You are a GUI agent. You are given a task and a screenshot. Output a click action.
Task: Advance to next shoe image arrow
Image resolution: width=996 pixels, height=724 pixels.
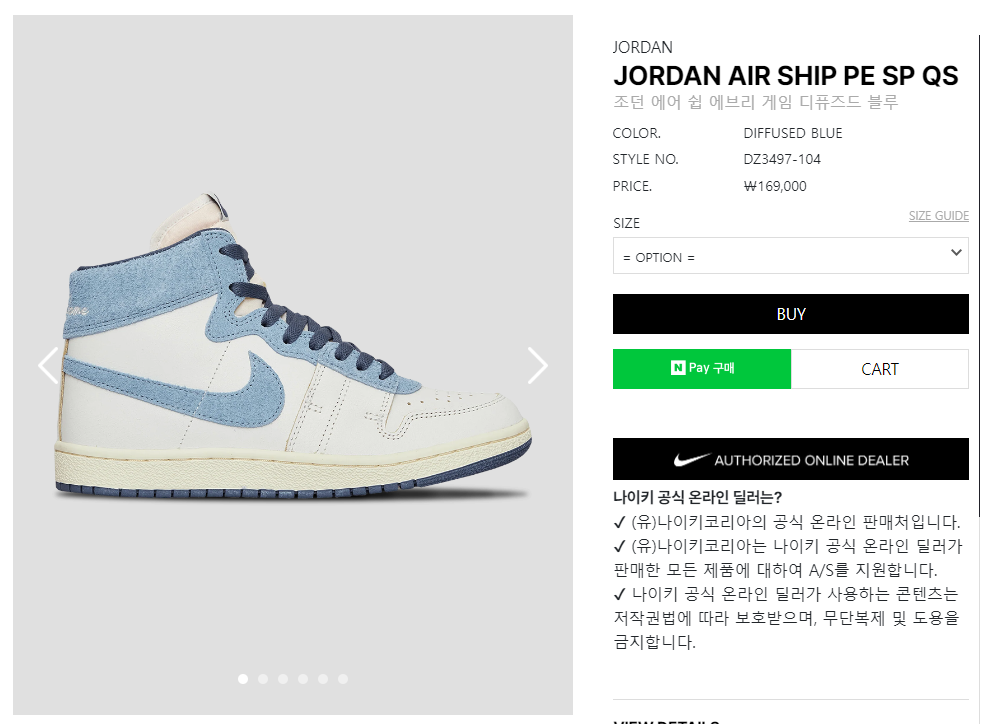click(x=537, y=365)
